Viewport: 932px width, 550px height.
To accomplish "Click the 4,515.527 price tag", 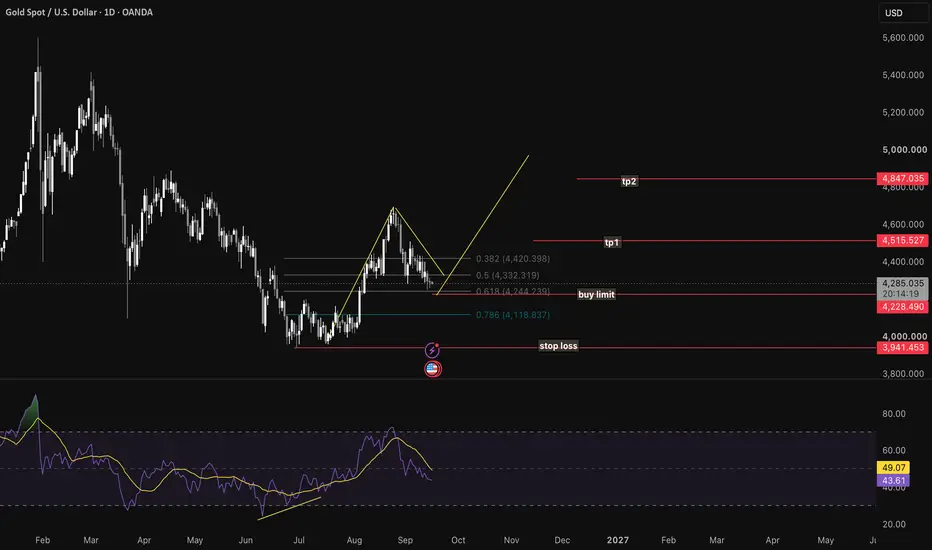I will coord(902,240).
